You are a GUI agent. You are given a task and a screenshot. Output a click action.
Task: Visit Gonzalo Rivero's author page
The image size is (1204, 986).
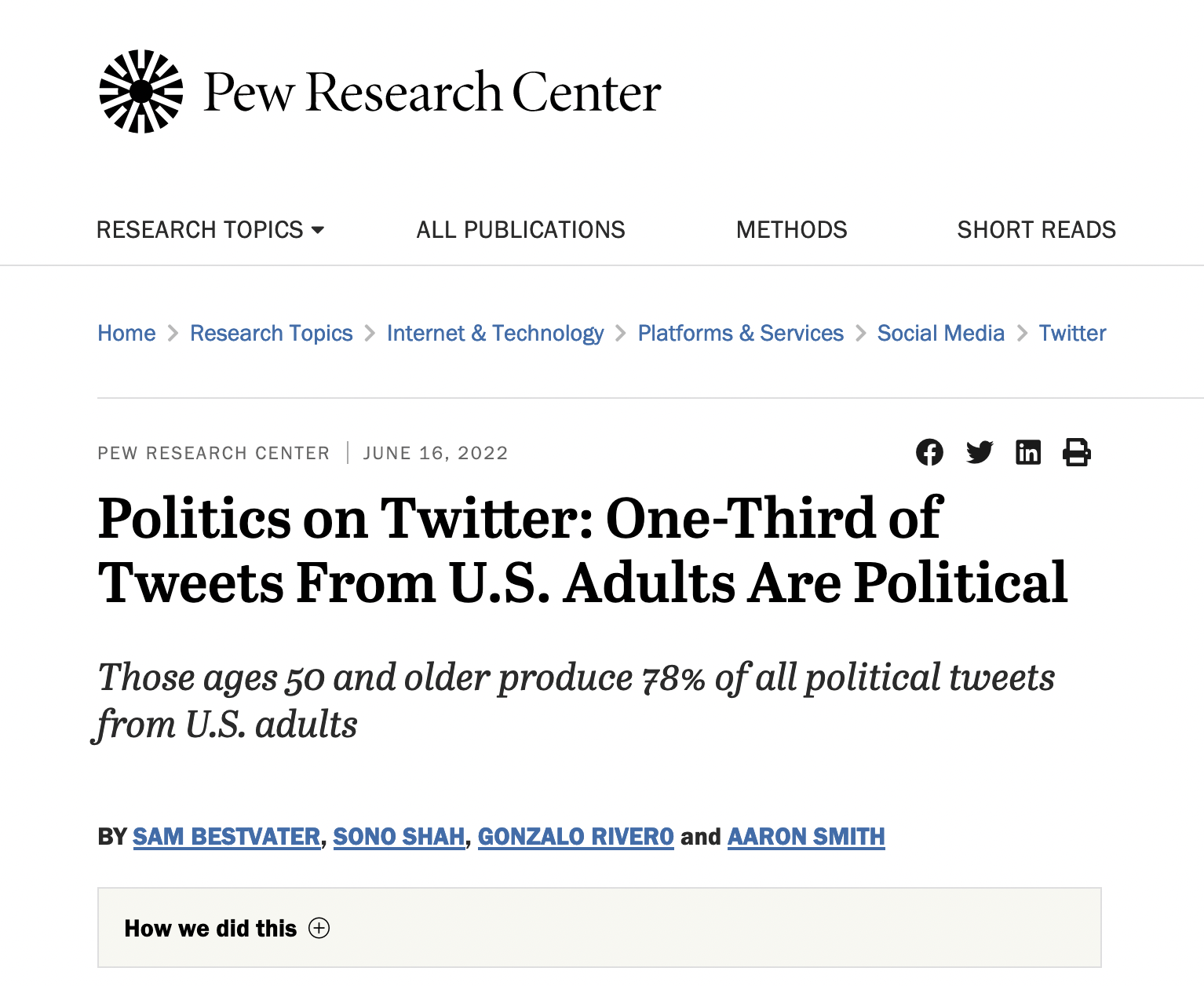tap(575, 836)
